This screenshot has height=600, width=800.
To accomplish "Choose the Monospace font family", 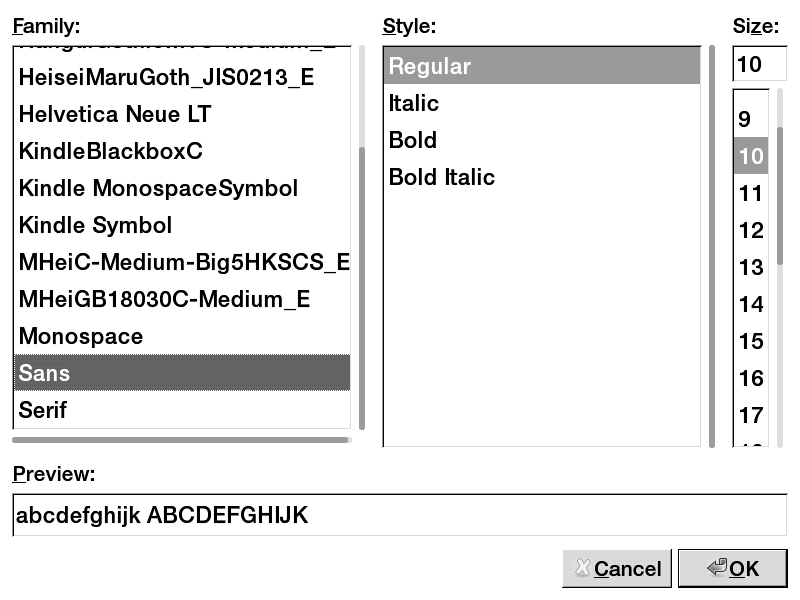I will (81, 336).
